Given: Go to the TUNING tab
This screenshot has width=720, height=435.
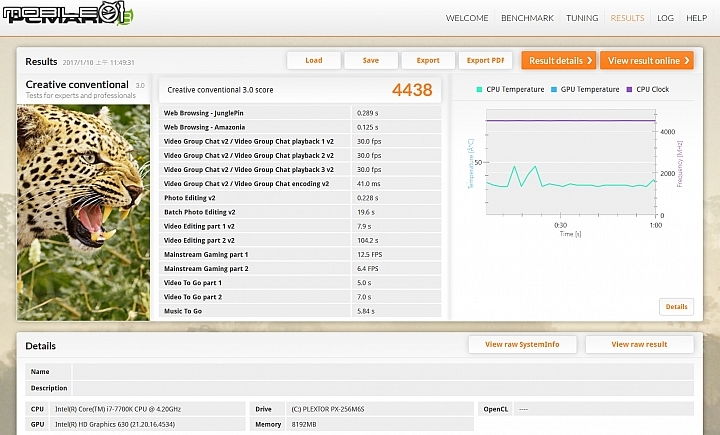Looking at the screenshot, I should (x=582, y=18).
